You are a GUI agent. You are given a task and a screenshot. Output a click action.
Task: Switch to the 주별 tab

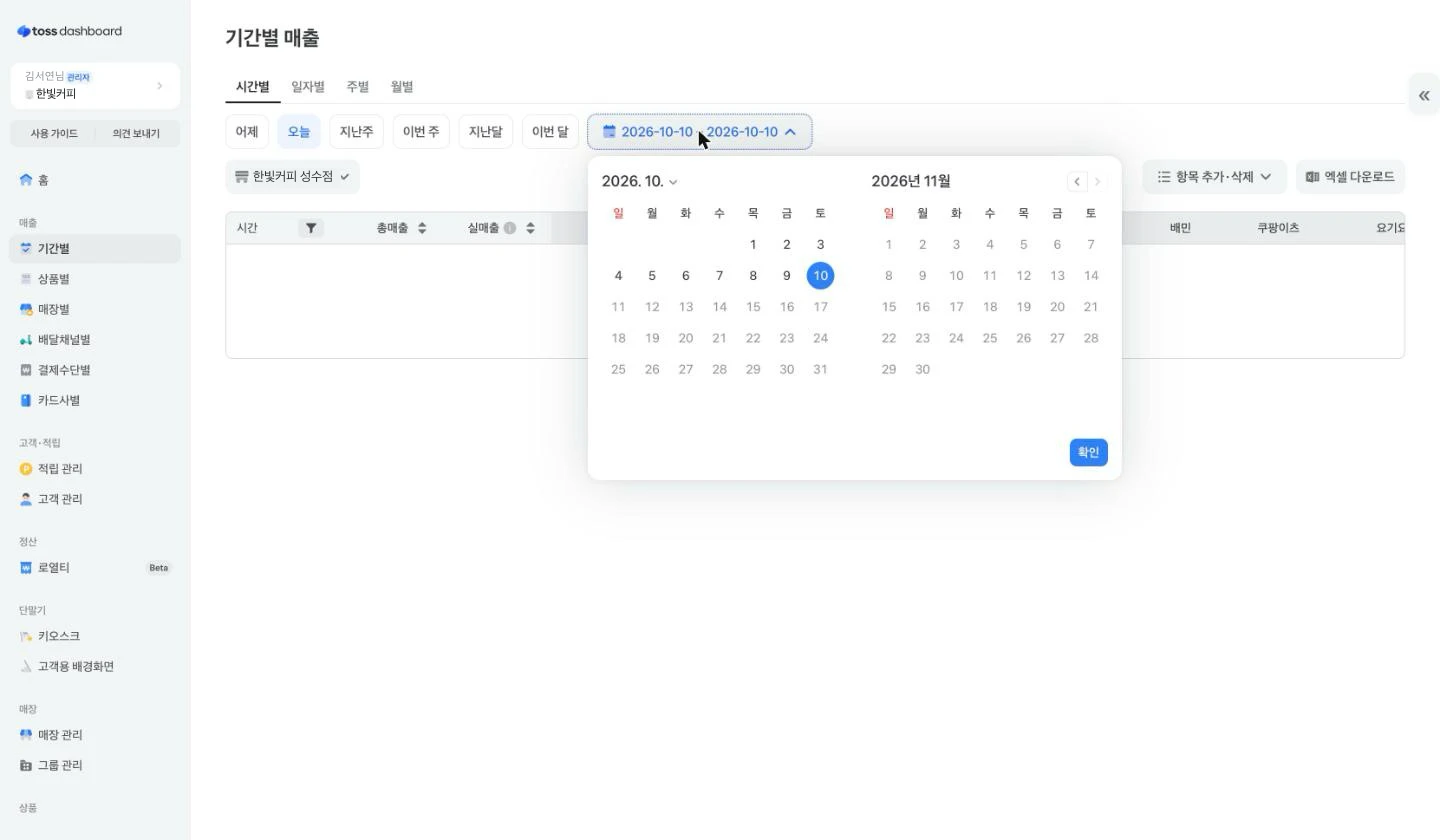coord(357,87)
